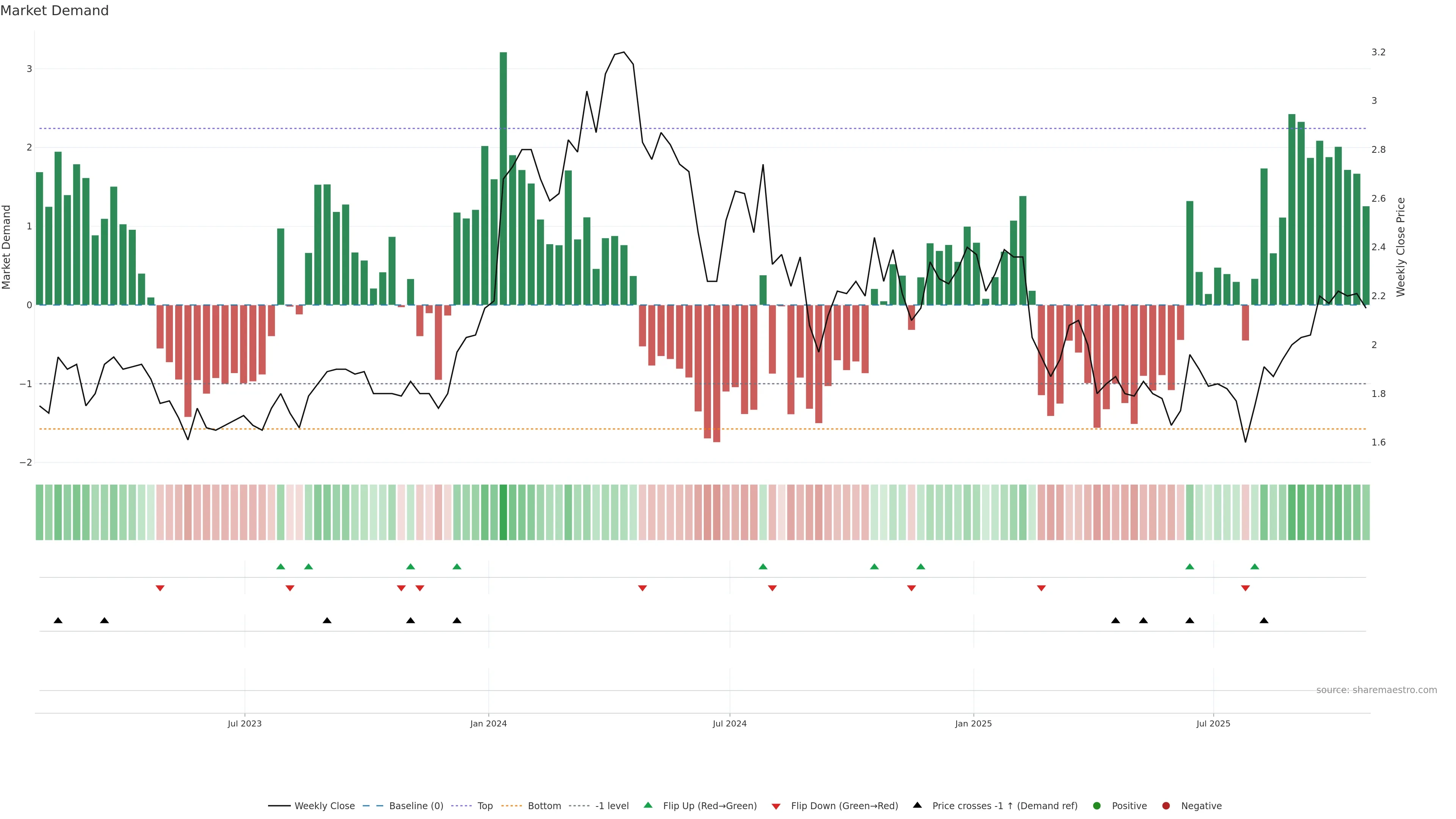Click the Jul 2025 x-axis label
This screenshot has height=819, width=1456.
pyautogui.click(x=1213, y=723)
